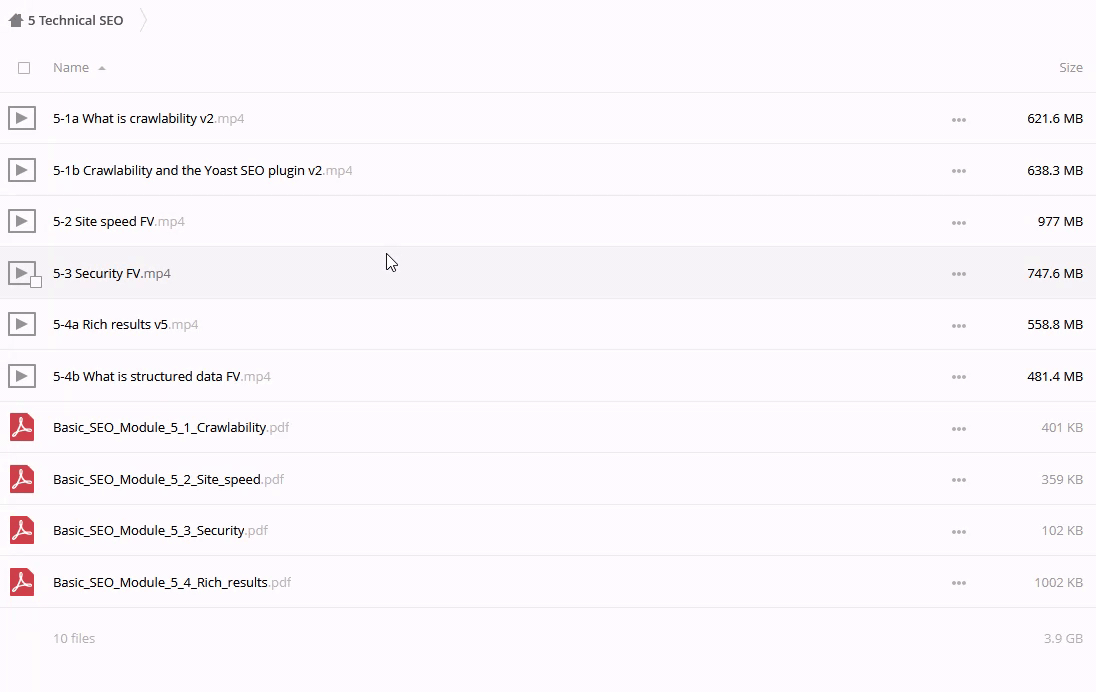This screenshot has width=1096, height=692.
Task: Open more options for Basic_SEO_Module_5_2_Site_speed.pdf
Action: click(x=958, y=480)
